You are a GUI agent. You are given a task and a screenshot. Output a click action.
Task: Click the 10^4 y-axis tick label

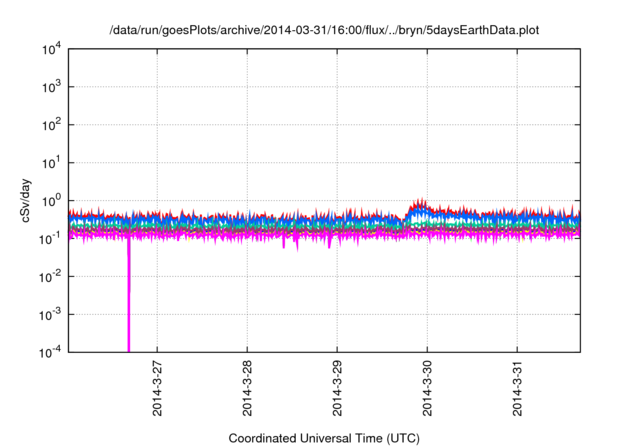[x=51, y=50]
